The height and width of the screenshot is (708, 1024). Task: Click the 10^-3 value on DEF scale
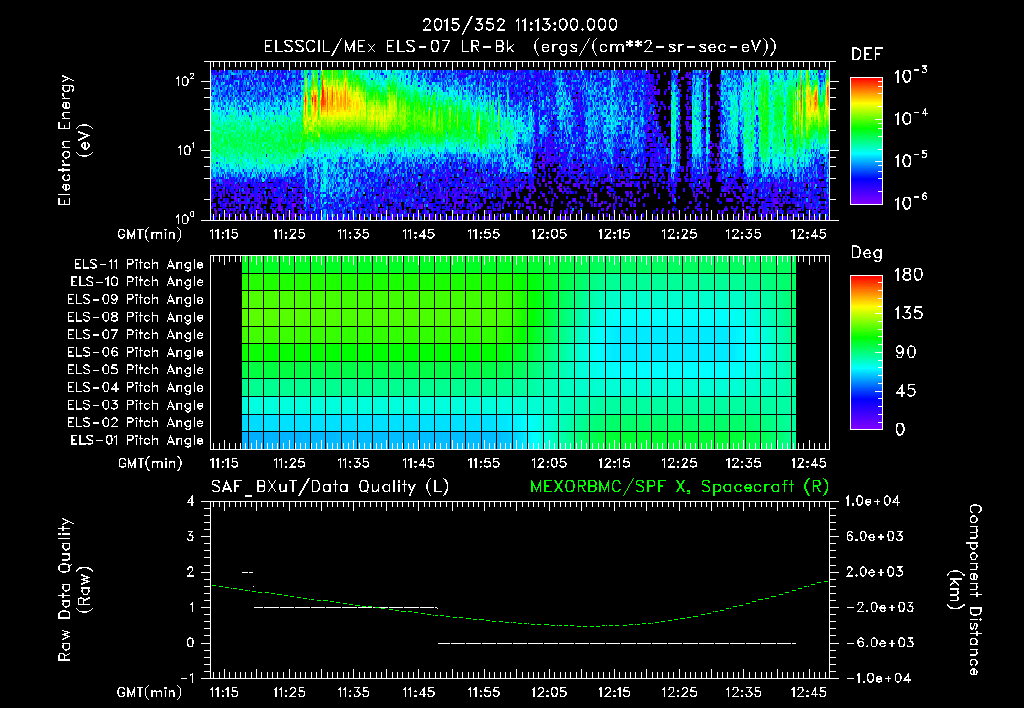(911, 76)
